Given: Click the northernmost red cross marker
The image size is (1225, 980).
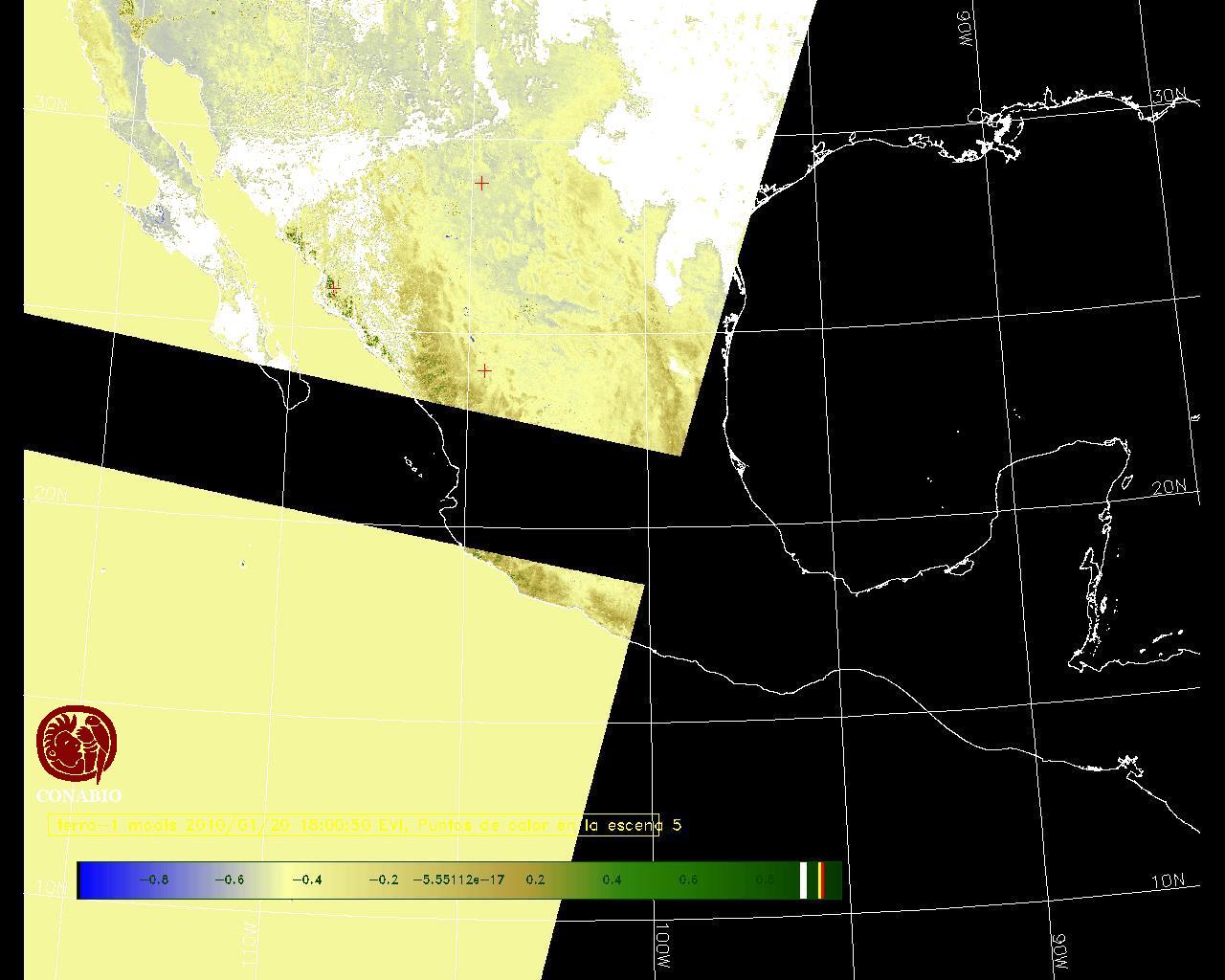Looking at the screenshot, I should coord(481,182).
